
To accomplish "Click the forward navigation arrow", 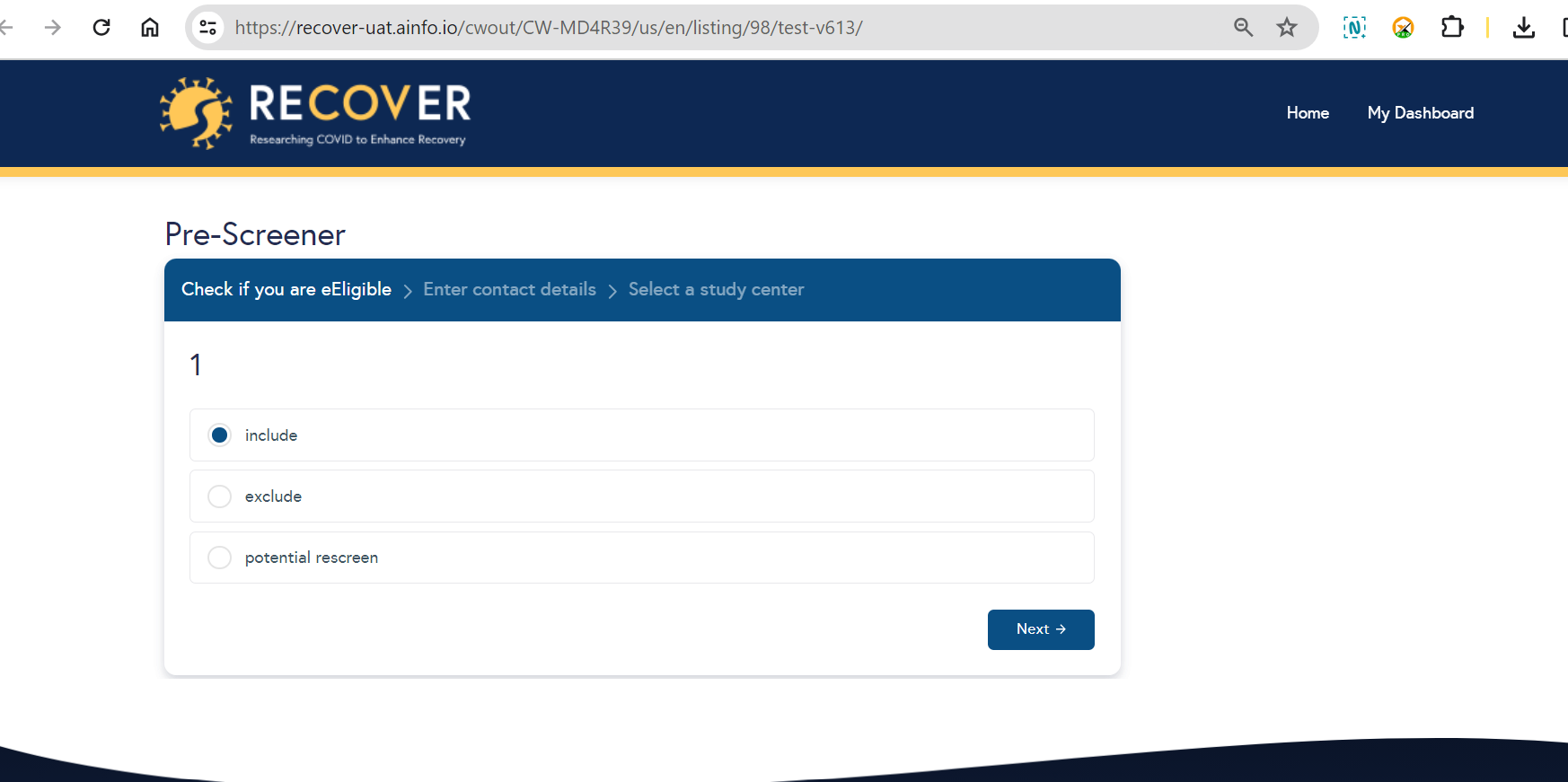I will pyautogui.click(x=53, y=28).
